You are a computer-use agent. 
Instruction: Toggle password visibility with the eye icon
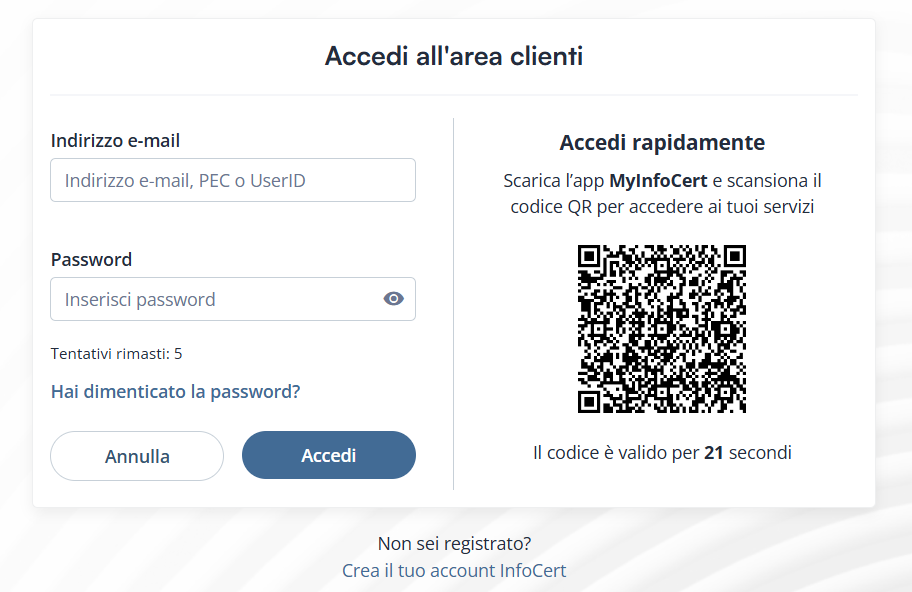394,299
